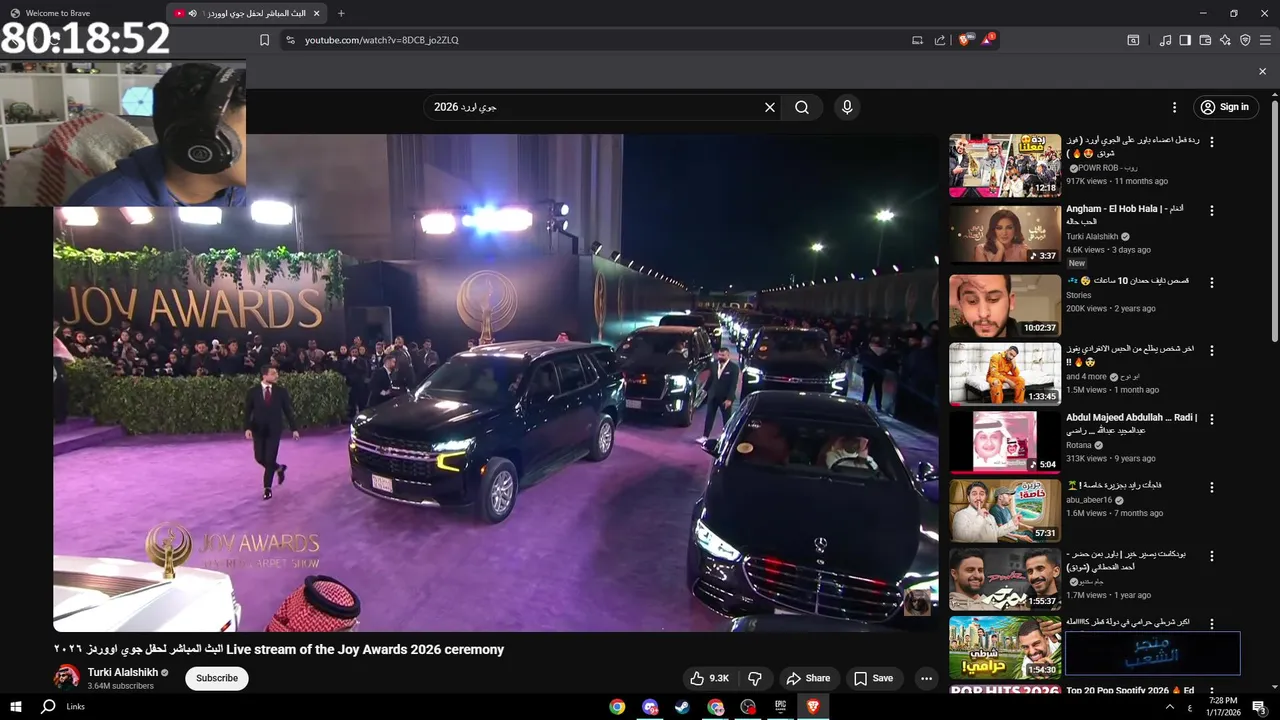This screenshot has height=720, width=1280.
Task: Select the YouTube Joy Awards tab
Action: (x=248, y=13)
